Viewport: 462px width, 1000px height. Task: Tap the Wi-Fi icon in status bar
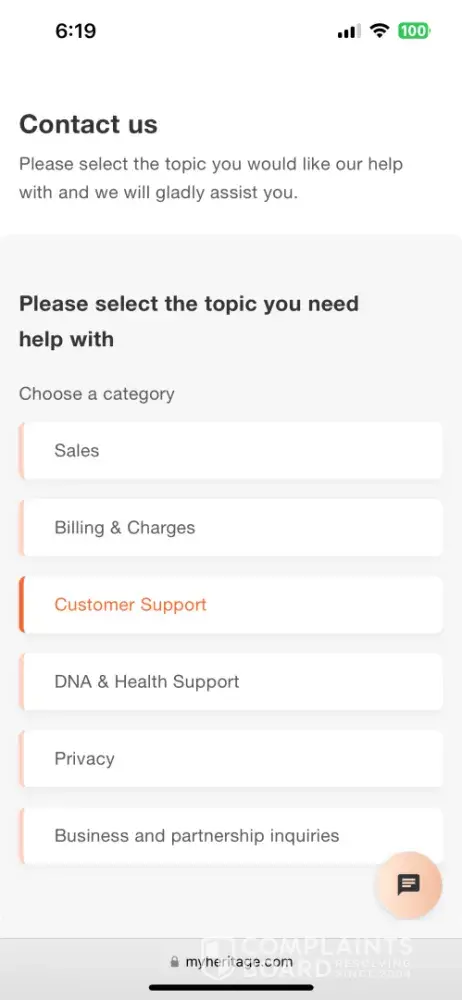tap(380, 31)
